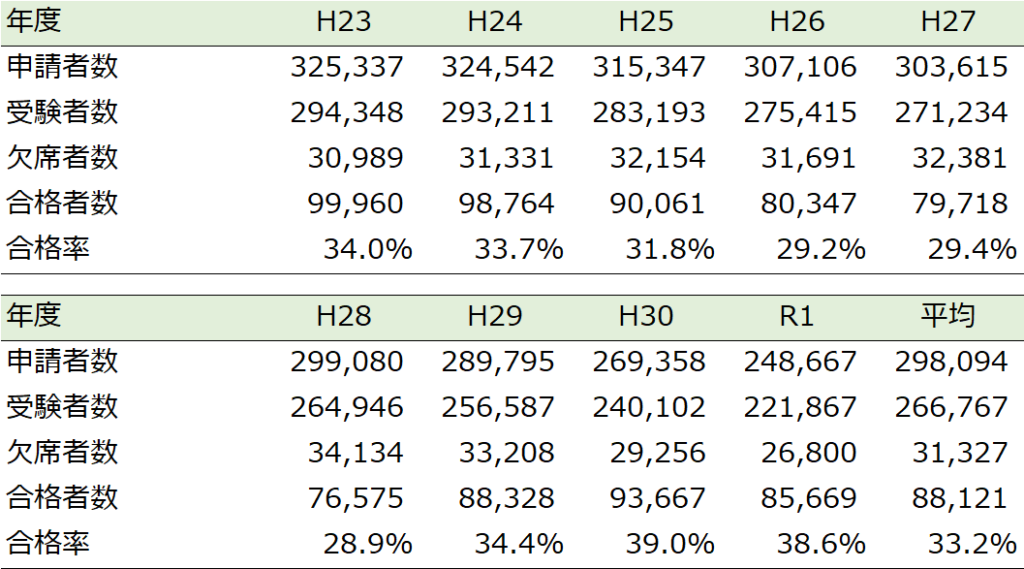Image resolution: width=1024 pixels, height=569 pixels.
Task: Select the H27 column header
Action: pyautogui.click(x=948, y=21)
